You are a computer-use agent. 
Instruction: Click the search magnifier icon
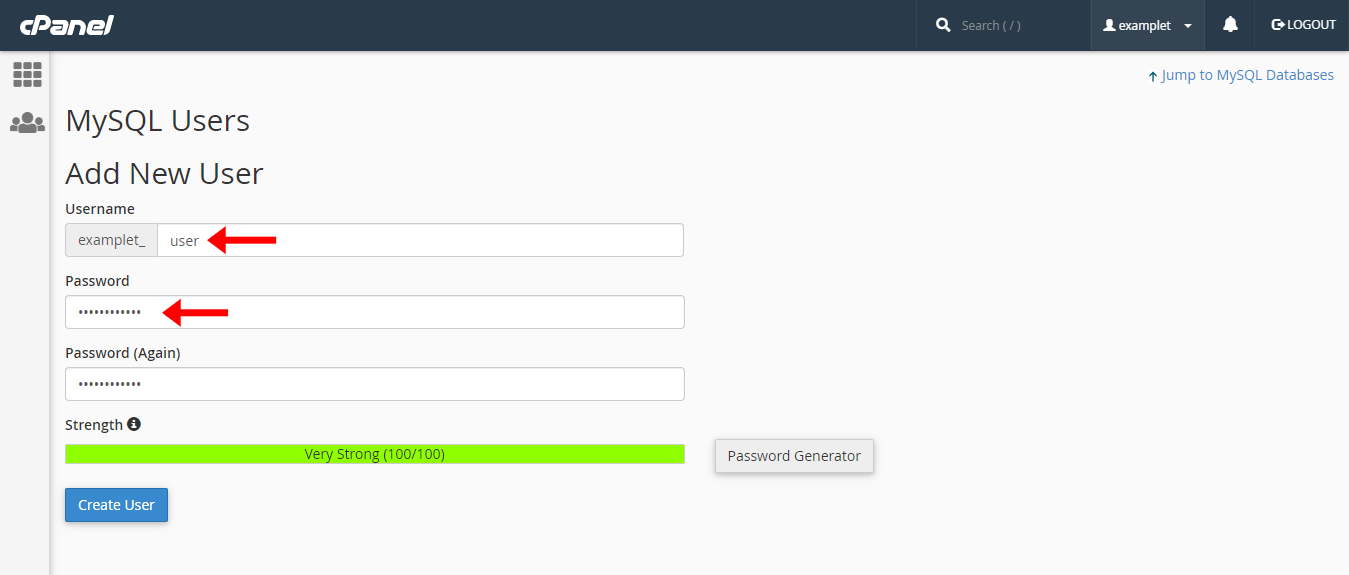click(943, 25)
